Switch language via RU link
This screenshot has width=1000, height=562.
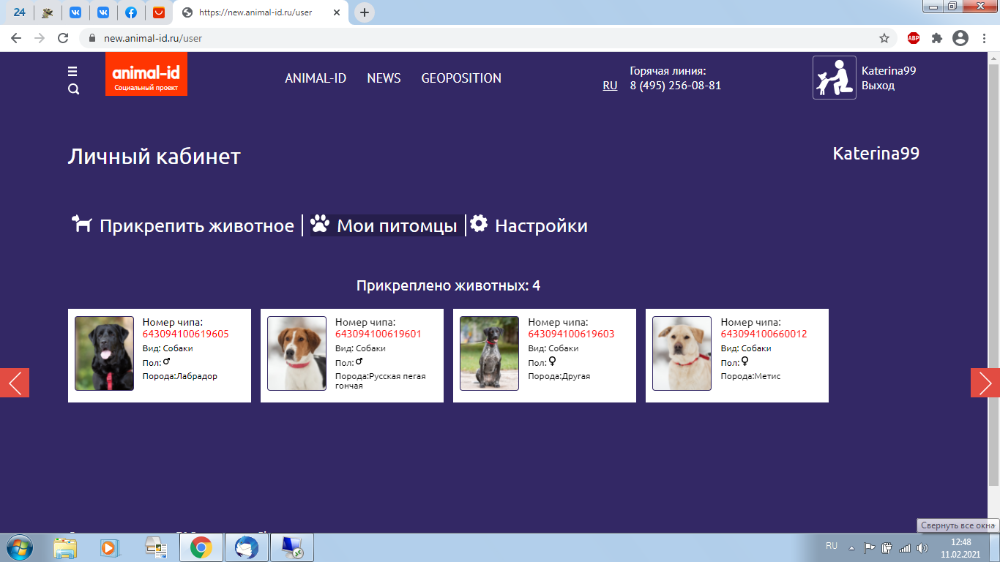point(610,86)
